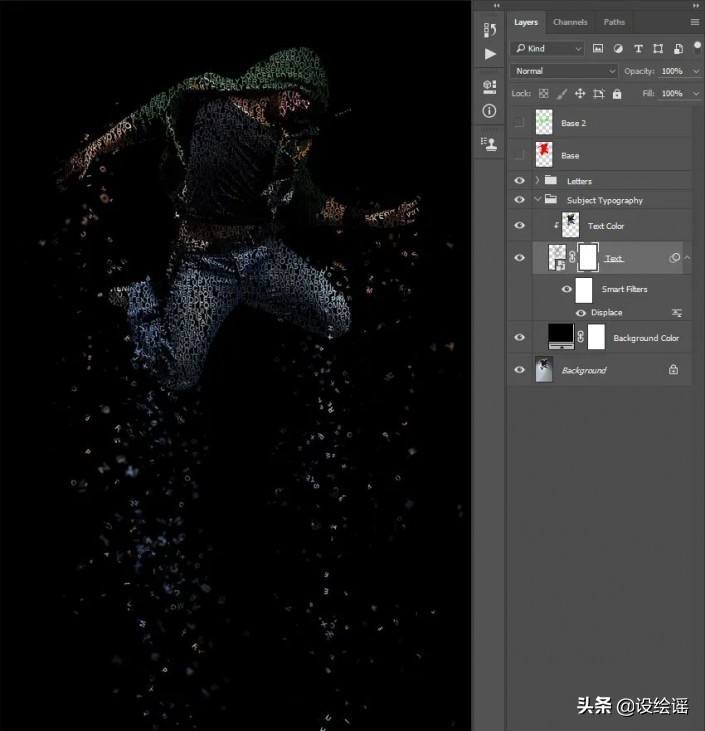
Task: Open the Clone Source stamp panel icon
Action: point(490,144)
